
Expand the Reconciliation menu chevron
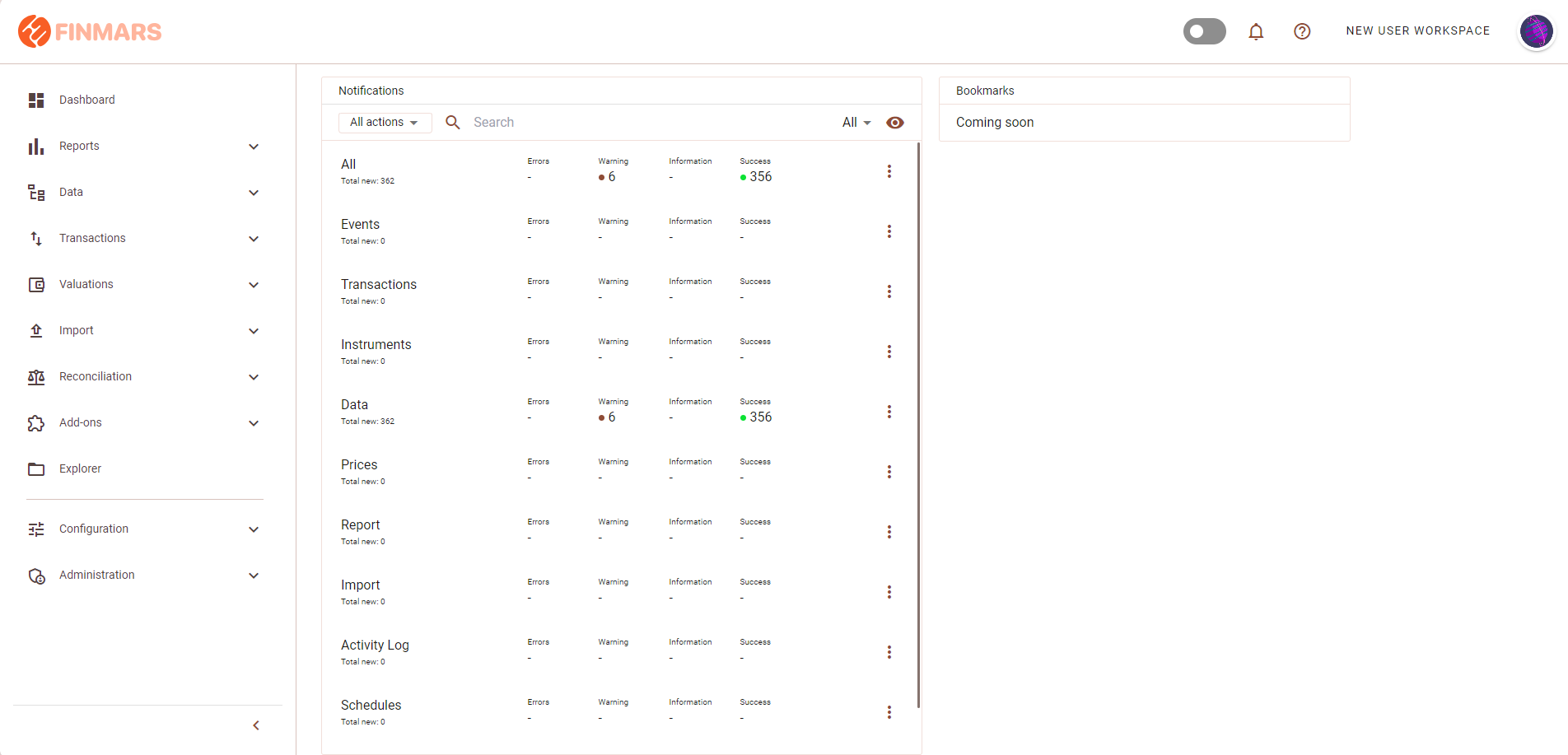[x=254, y=377]
